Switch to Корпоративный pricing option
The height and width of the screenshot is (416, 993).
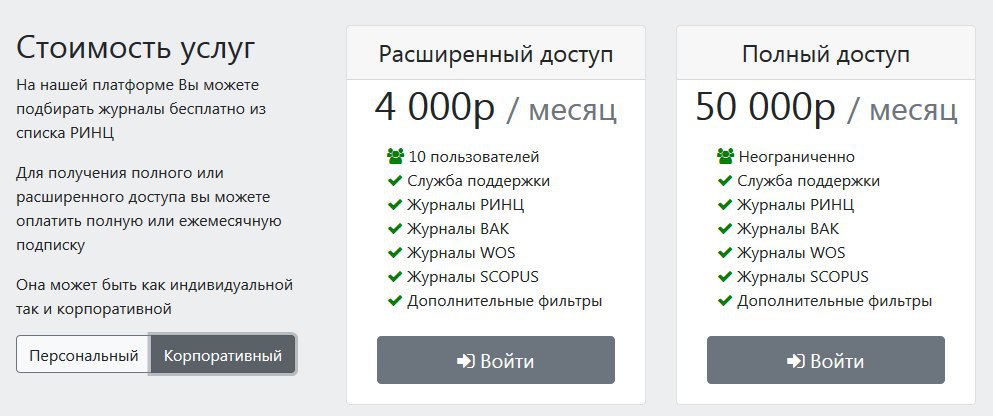223,355
